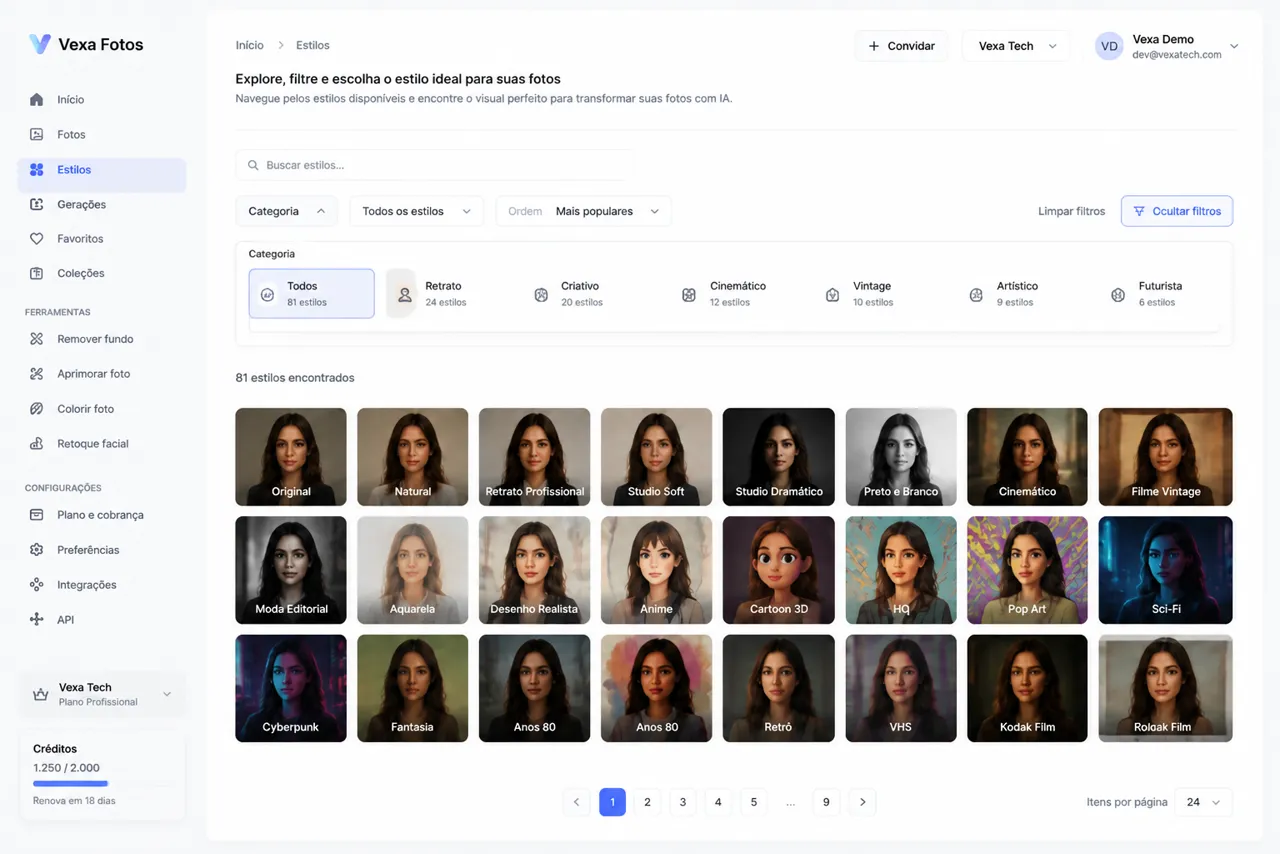The height and width of the screenshot is (854, 1280).
Task: Click the Futurista category icon
Action: pyautogui.click(x=1118, y=295)
